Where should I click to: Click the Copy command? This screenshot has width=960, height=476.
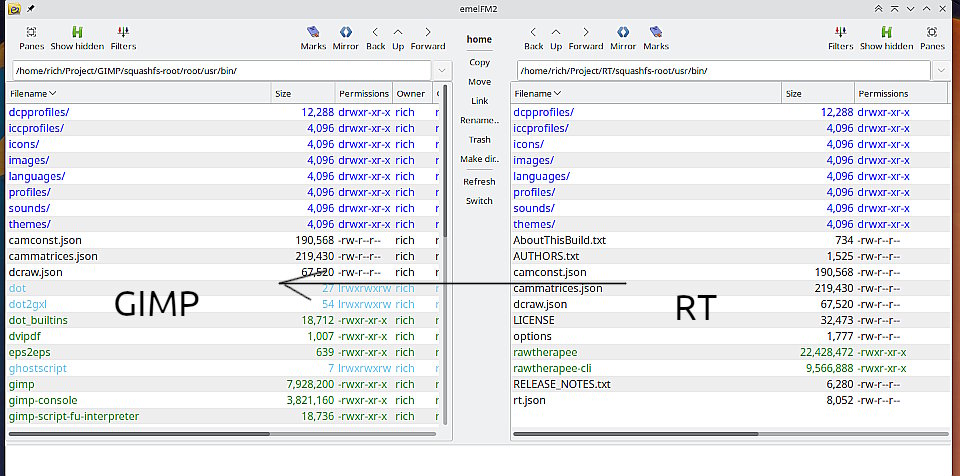pos(479,62)
